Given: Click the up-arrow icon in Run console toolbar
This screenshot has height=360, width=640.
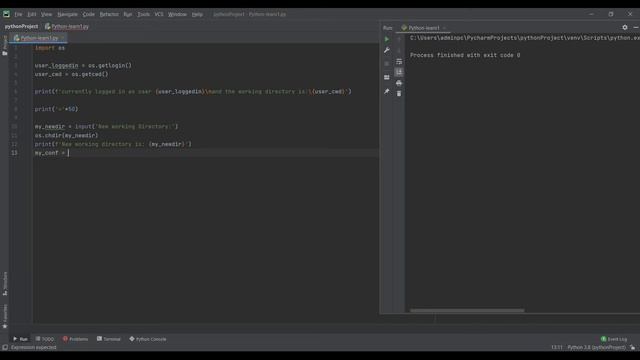Looking at the screenshot, I should (399, 40).
